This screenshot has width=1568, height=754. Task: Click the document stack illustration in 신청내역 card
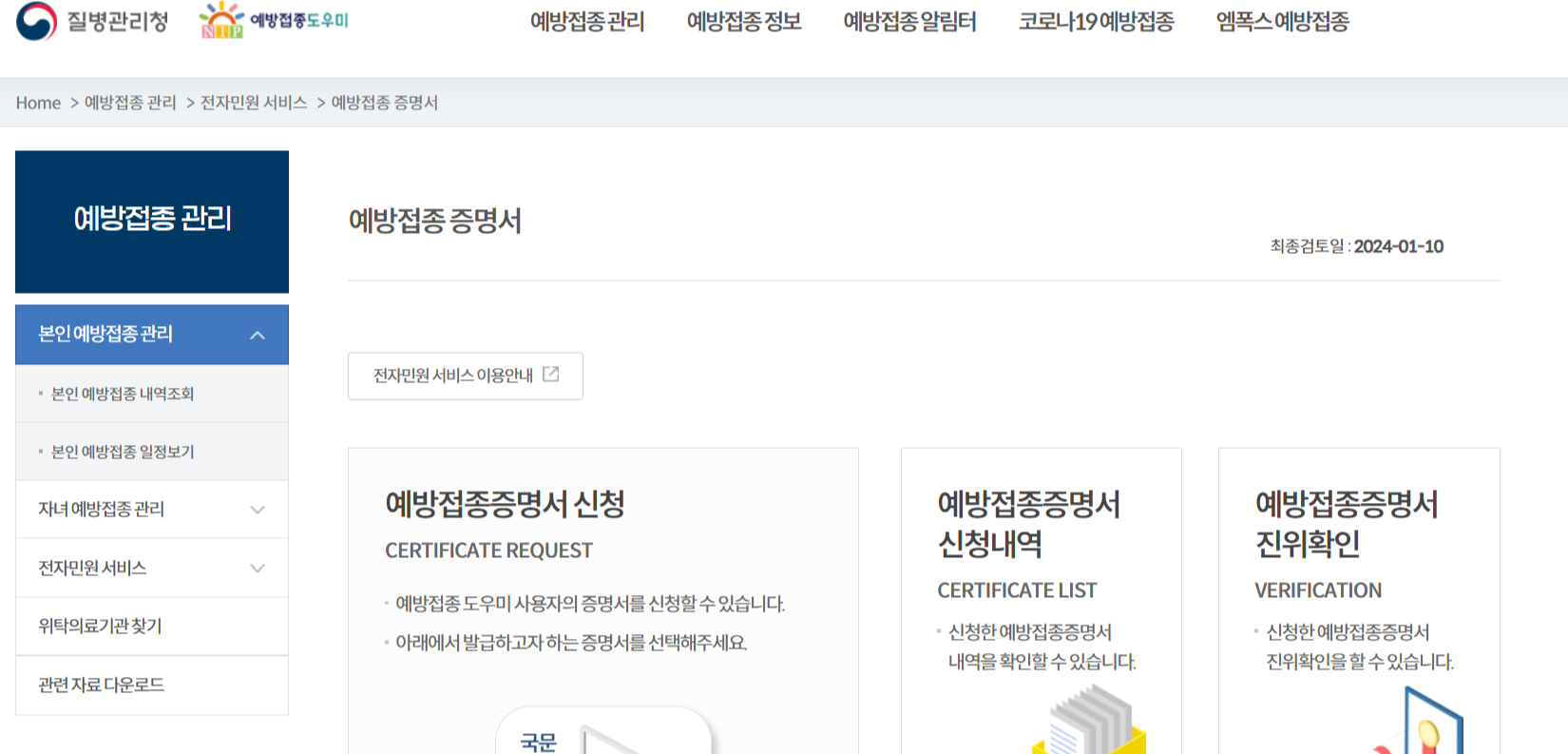1090,720
